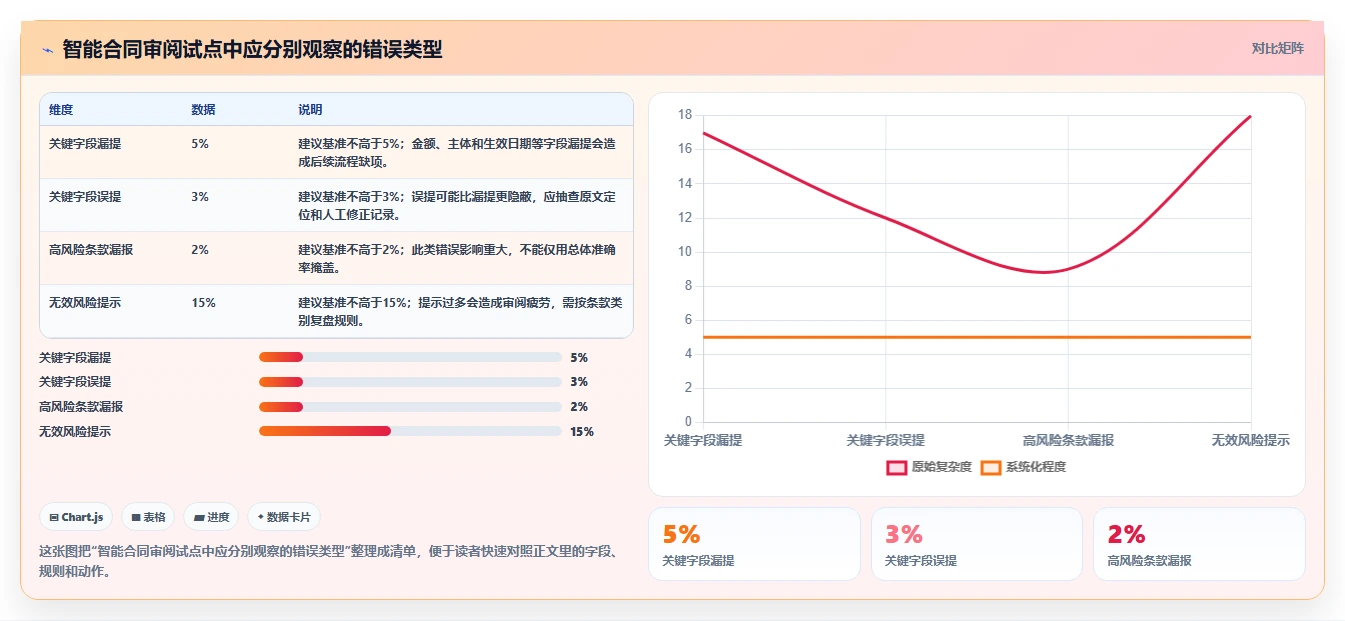This screenshot has height=621, width=1345.
Task: Select the 数据卡片 tag chip
Action: click(284, 517)
